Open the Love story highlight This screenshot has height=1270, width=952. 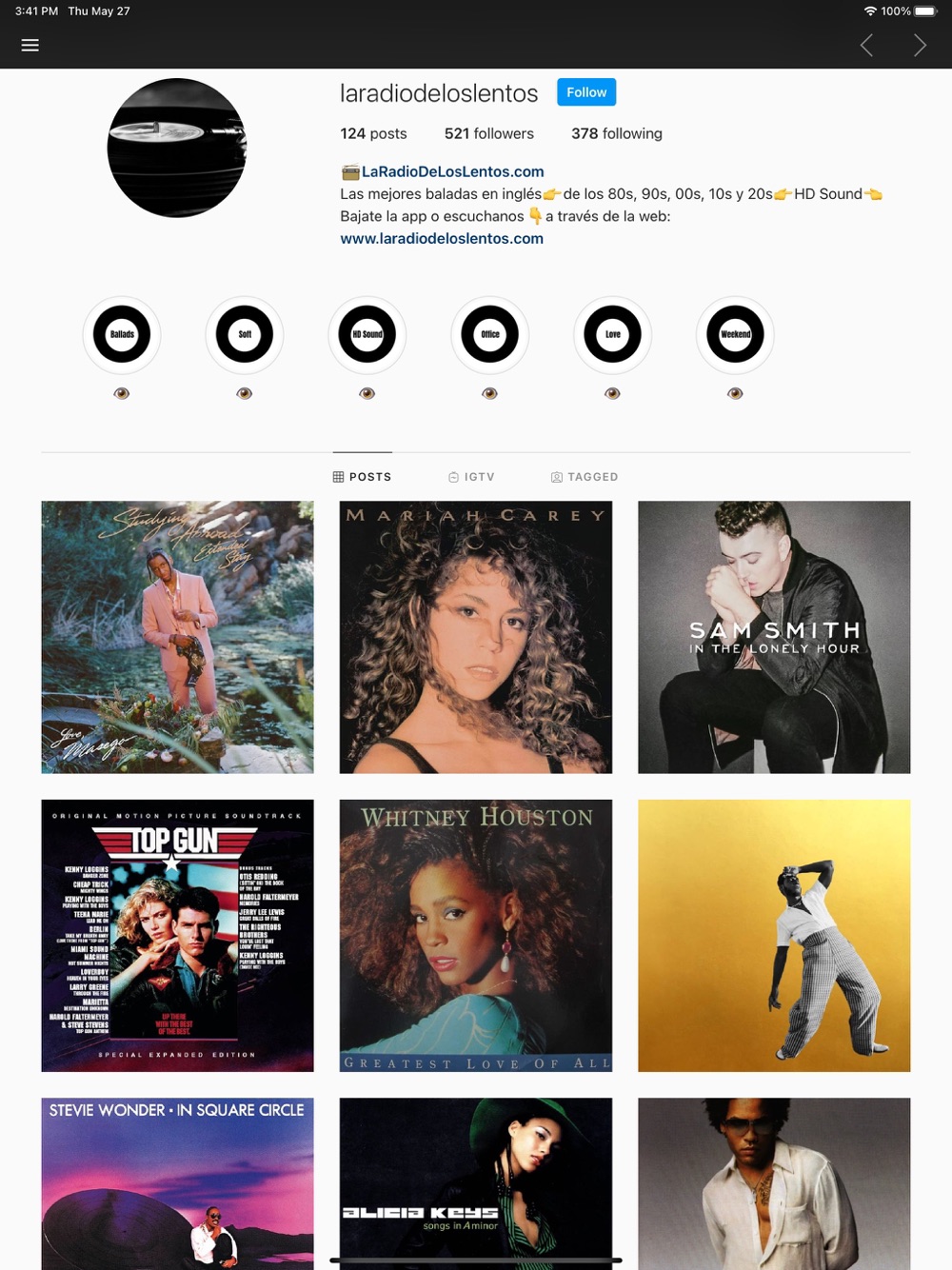[612, 335]
